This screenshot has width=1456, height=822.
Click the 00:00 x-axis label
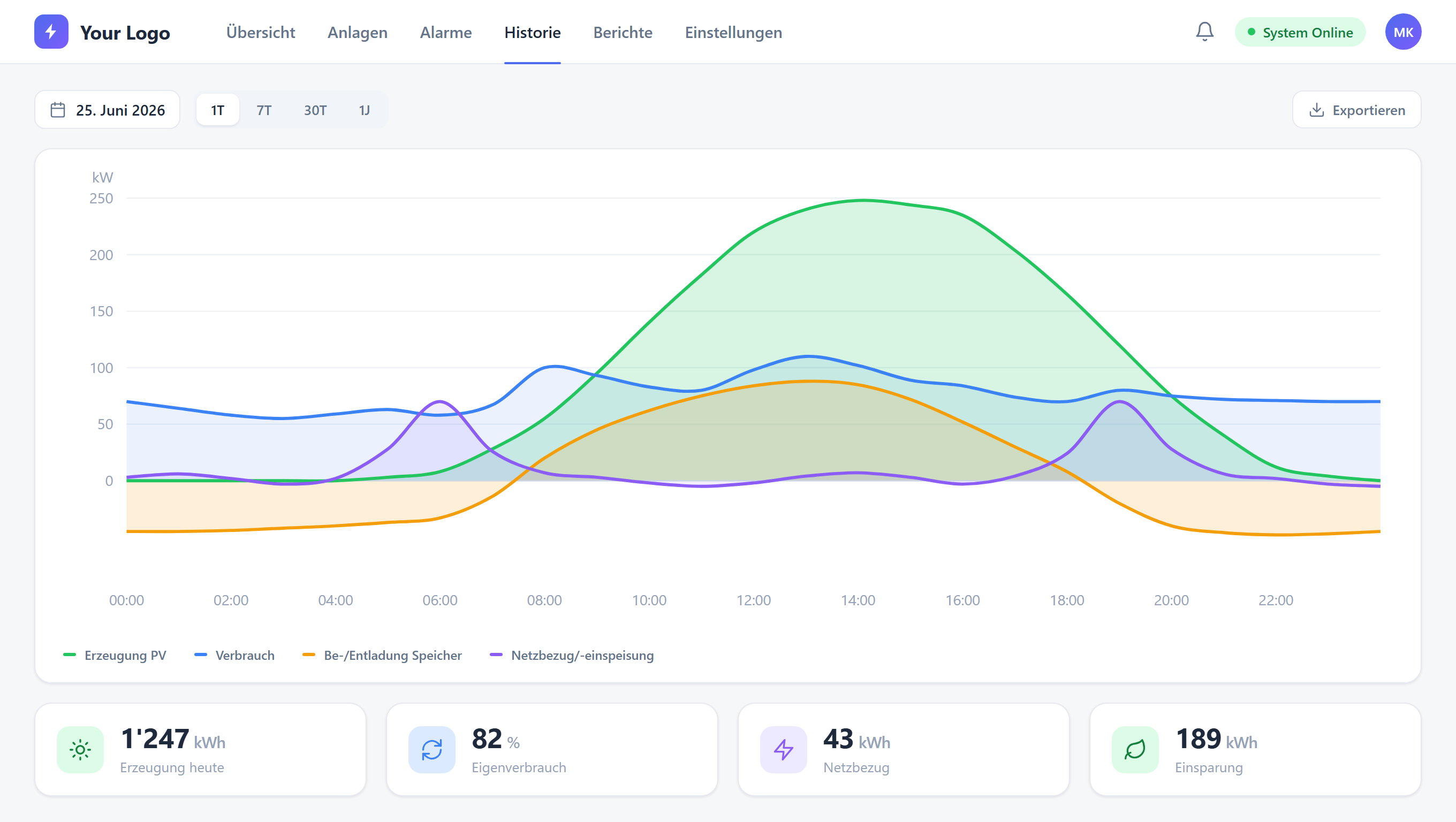[127, 600]
